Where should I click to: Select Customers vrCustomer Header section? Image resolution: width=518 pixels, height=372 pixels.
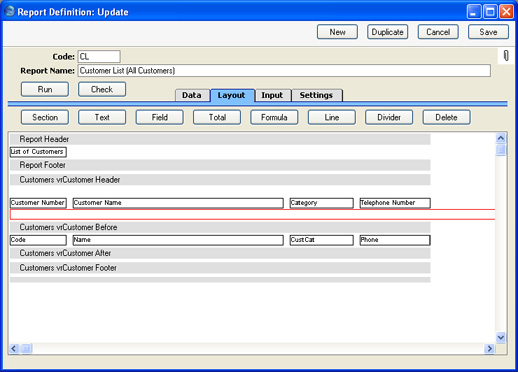[220, 180]
